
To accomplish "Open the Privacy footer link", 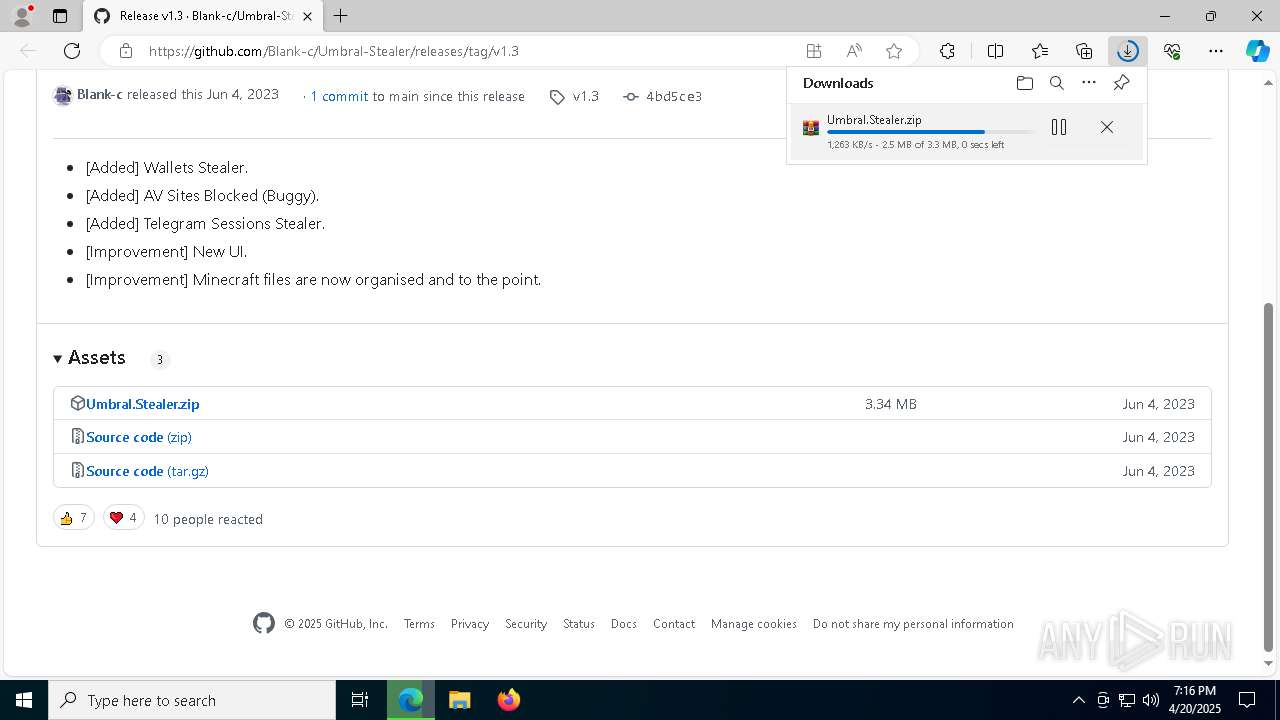I will [469, 623].
